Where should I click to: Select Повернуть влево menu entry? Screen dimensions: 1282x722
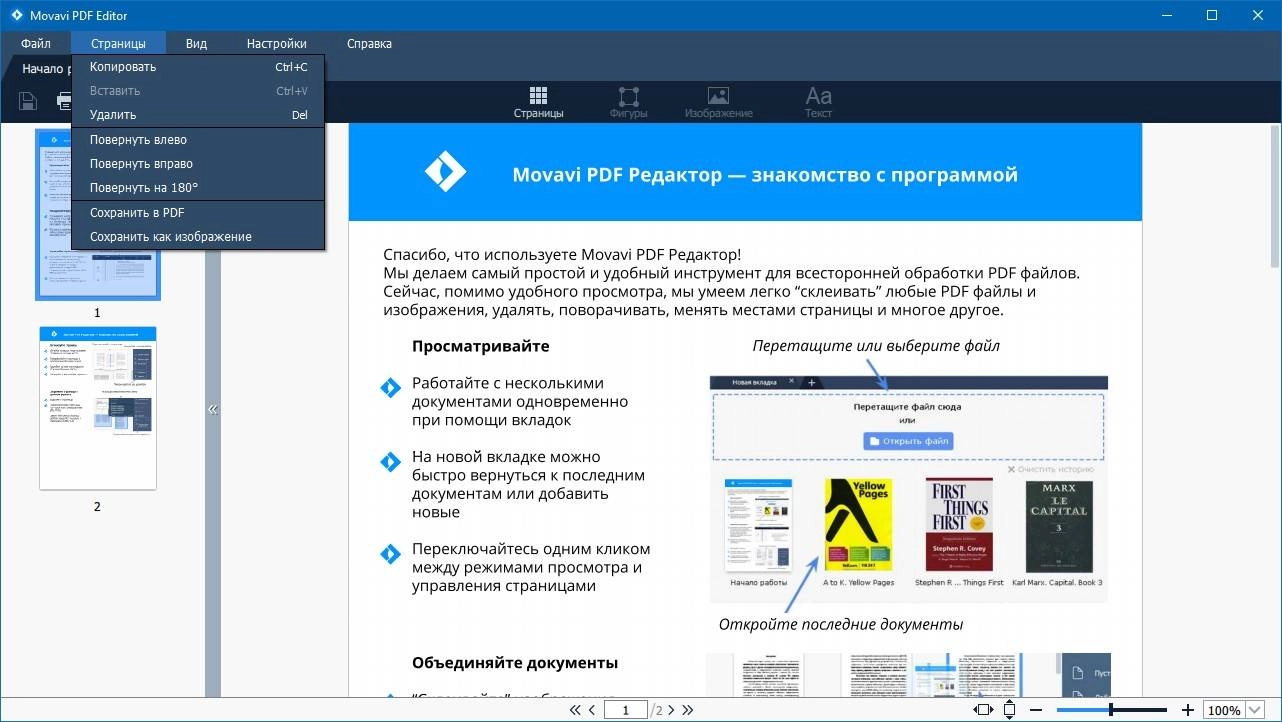tap(198, 140)
